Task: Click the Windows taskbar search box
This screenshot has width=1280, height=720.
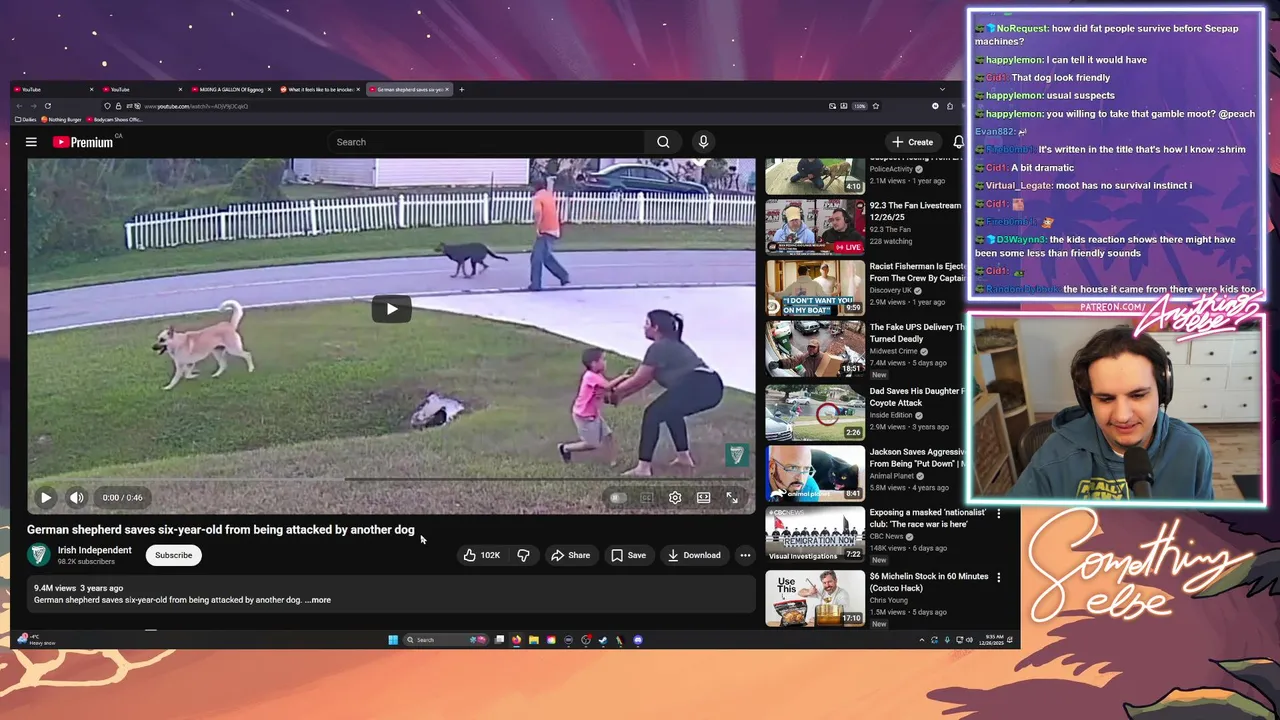Action: 446,640
